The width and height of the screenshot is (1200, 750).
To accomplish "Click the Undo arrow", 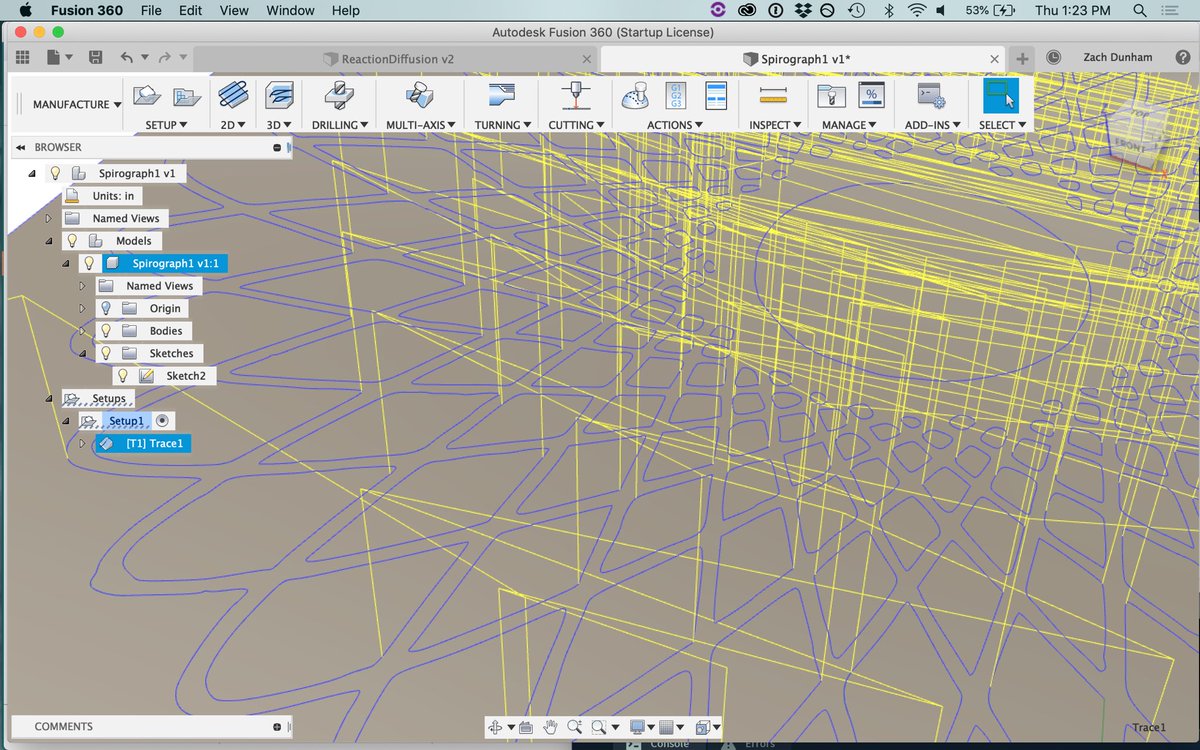I will [126, 58].
